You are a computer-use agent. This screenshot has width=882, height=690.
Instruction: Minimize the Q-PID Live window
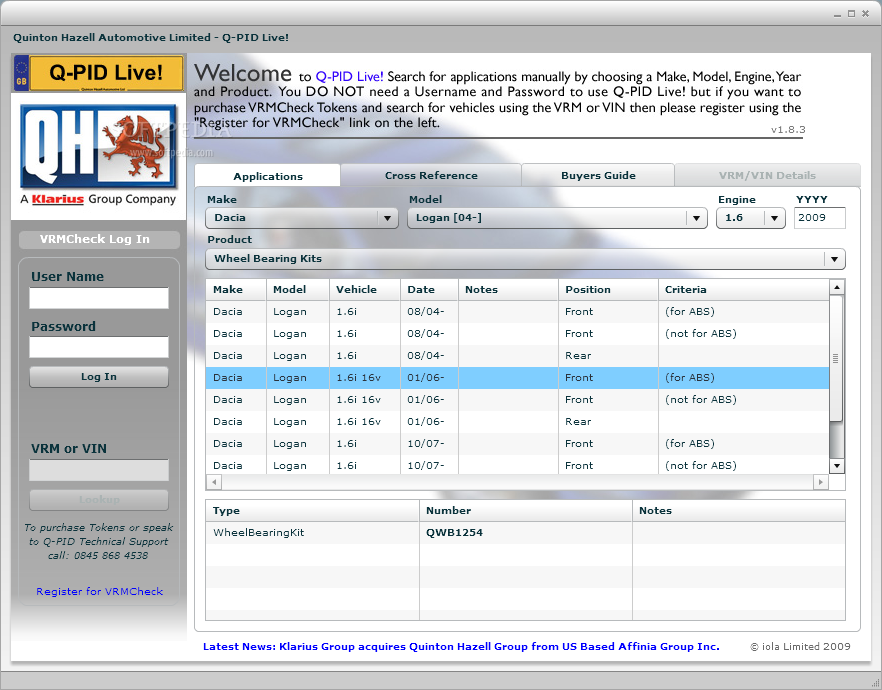click(837, 14)
